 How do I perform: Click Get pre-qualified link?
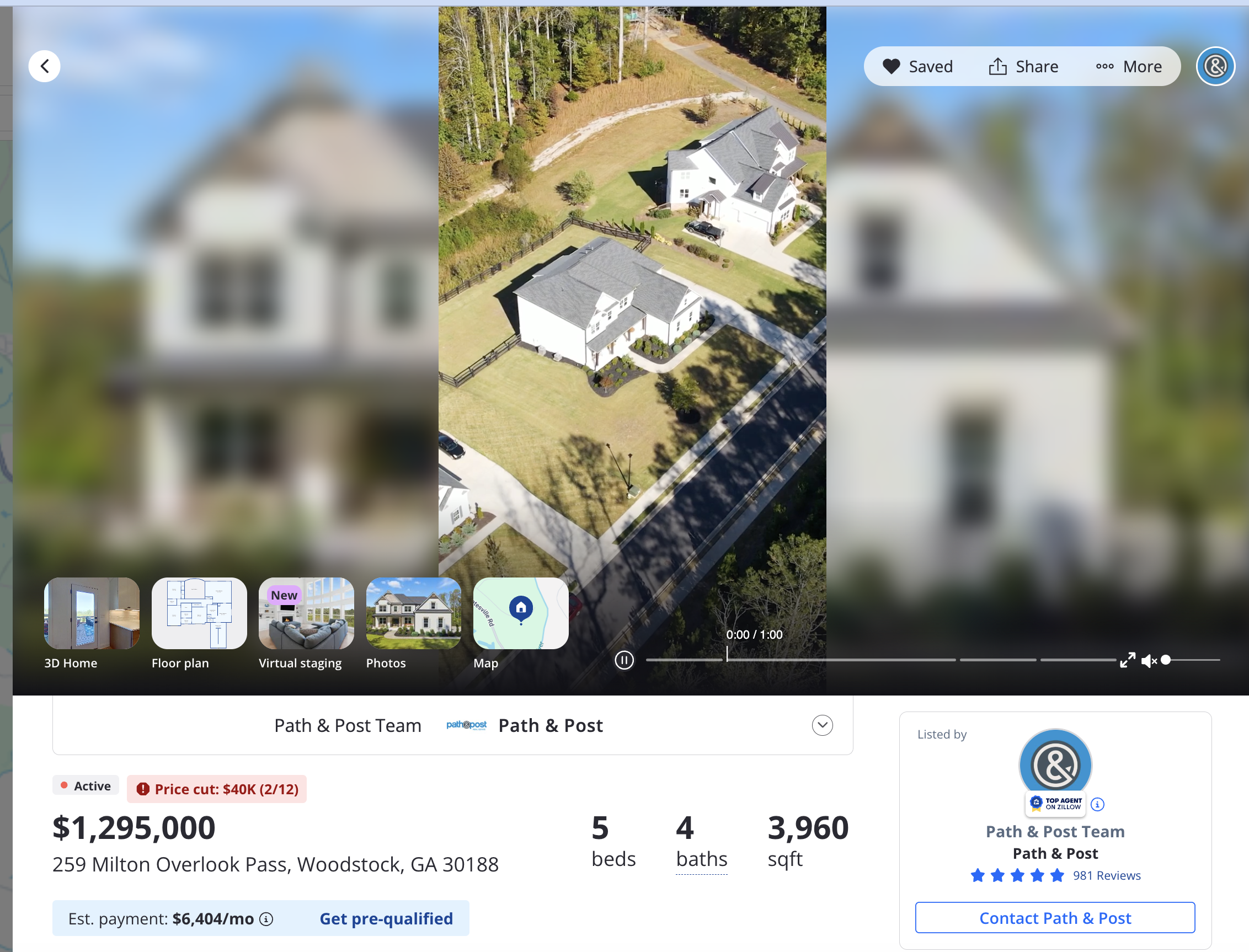click(386, 918)
